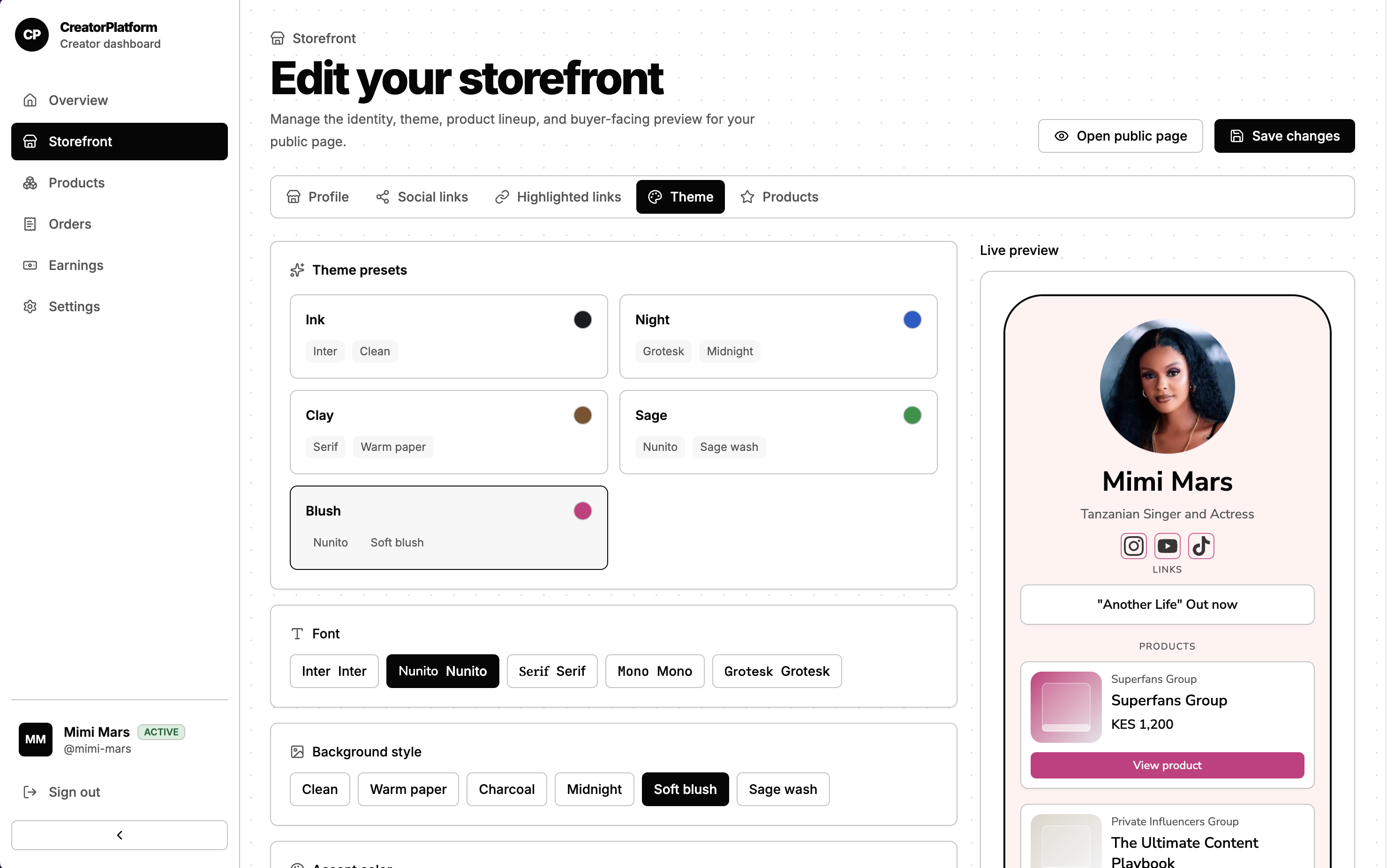Select the Ink theme preset
Screen dimensions: 1387x868
pos(449,337)
